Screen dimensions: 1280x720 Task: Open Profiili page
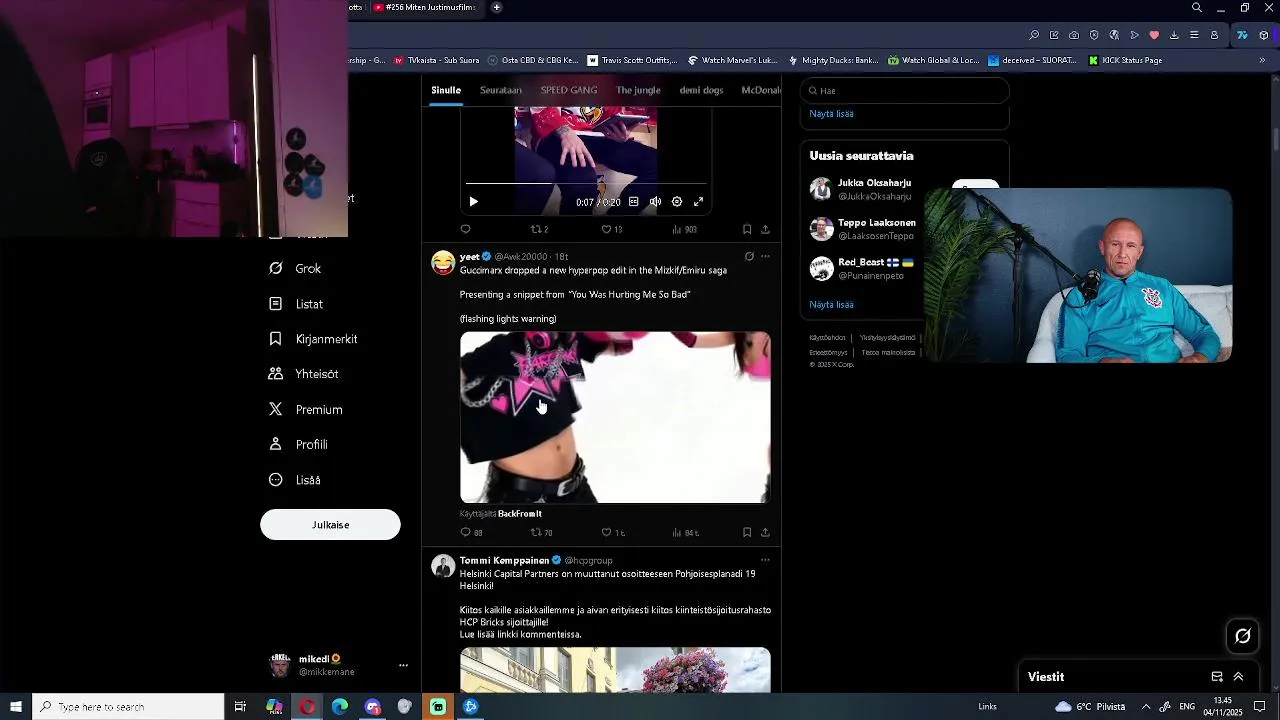click(x=298, y=444)
